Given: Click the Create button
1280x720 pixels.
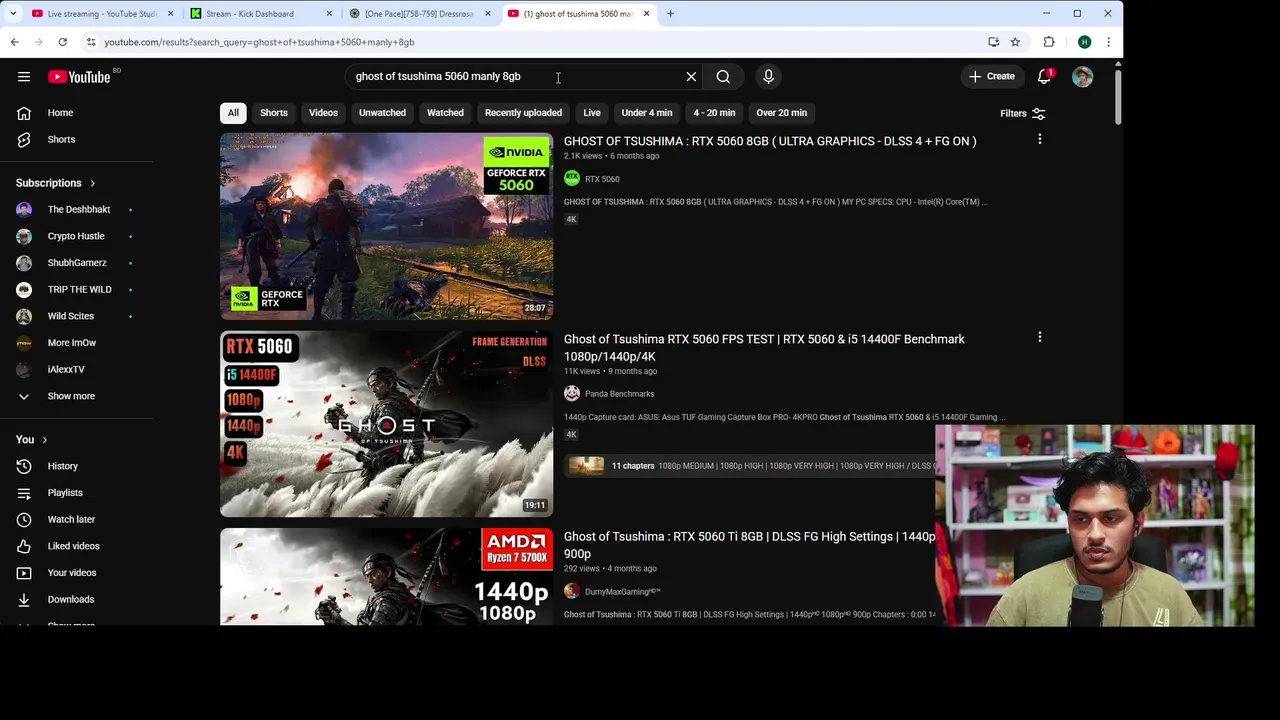Looking at the screenshot, I should point(992,77).
